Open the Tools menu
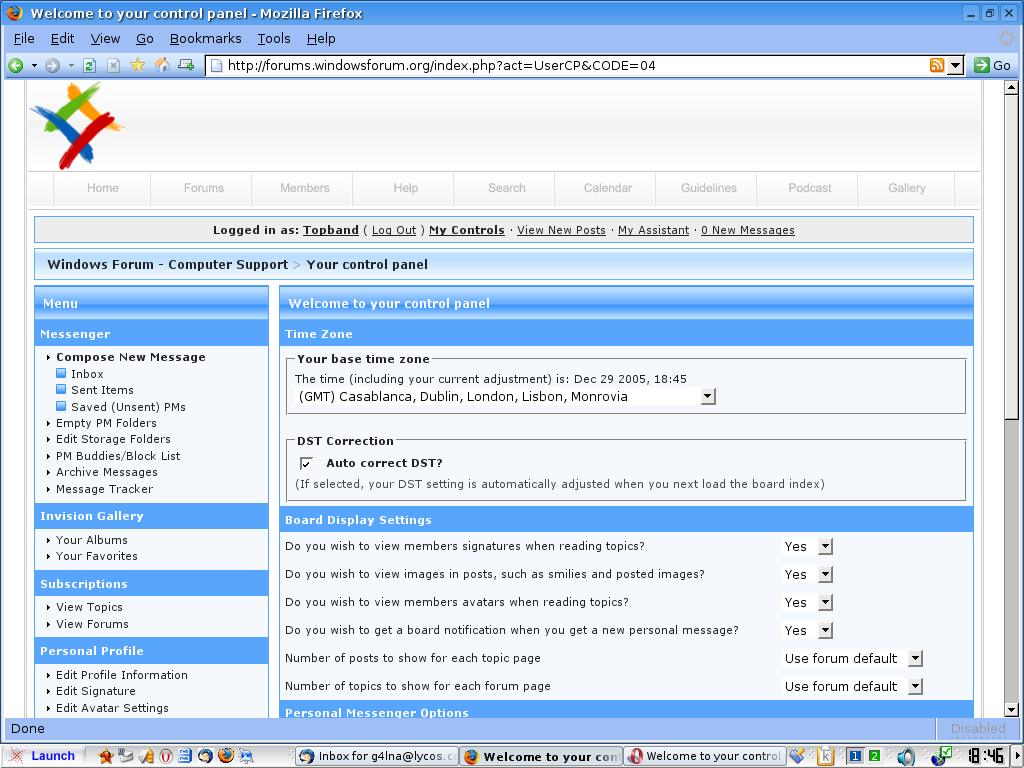 point(274,39)
